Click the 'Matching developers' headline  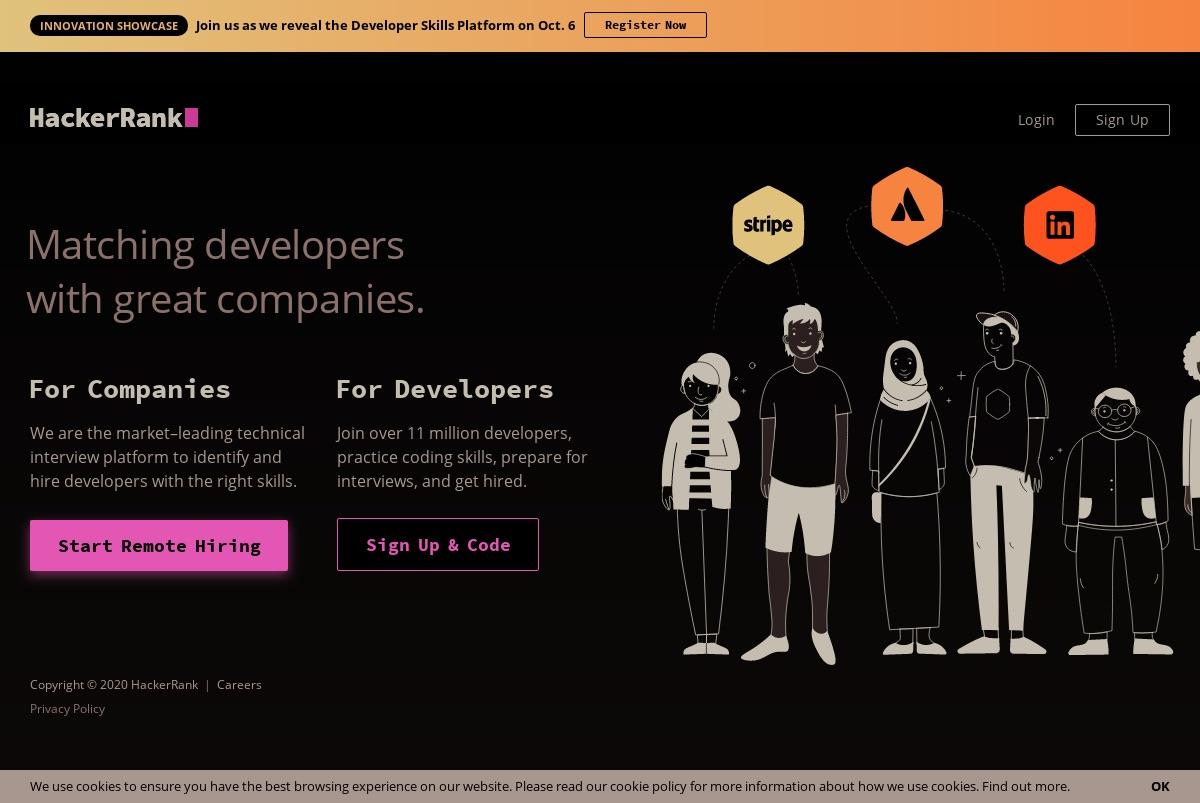point(226,272)
